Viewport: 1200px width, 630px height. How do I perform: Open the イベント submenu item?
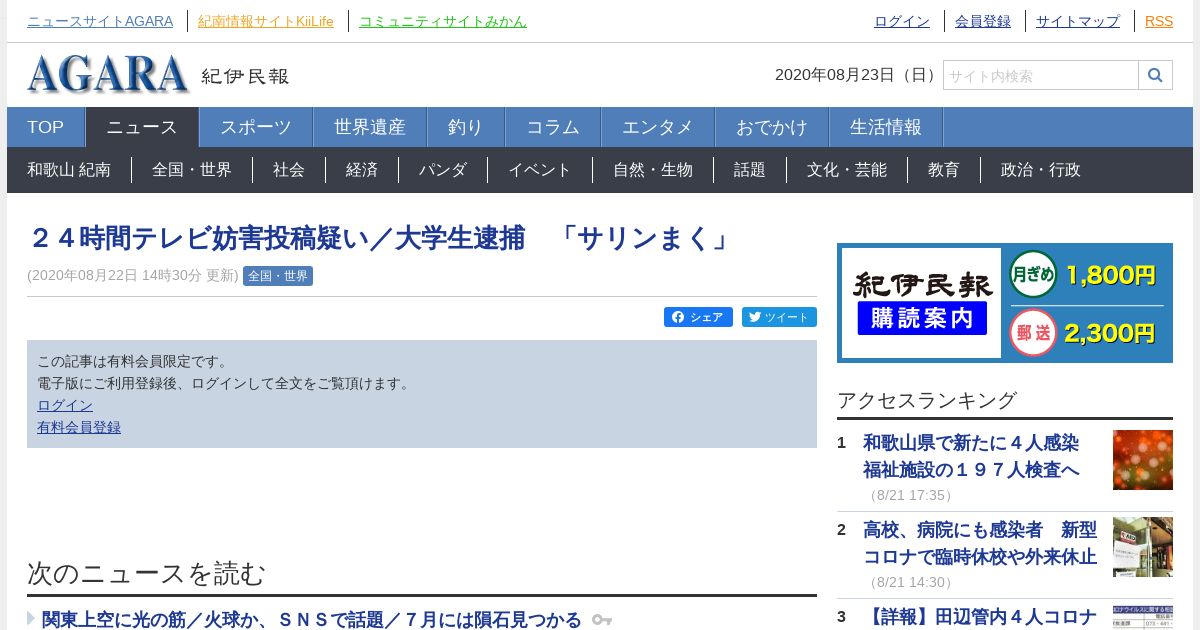pos(540,170)
